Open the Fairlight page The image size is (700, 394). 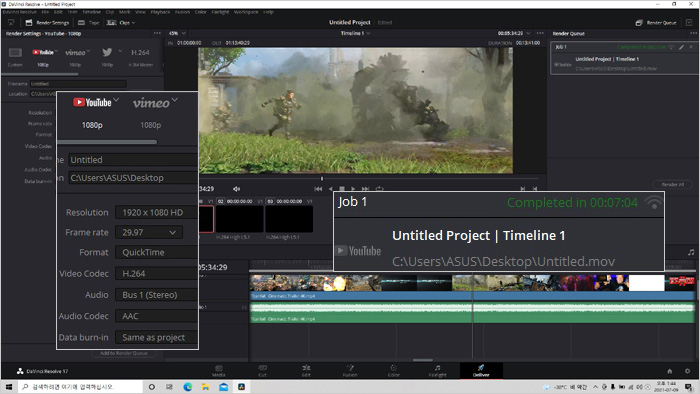[438, 370]
